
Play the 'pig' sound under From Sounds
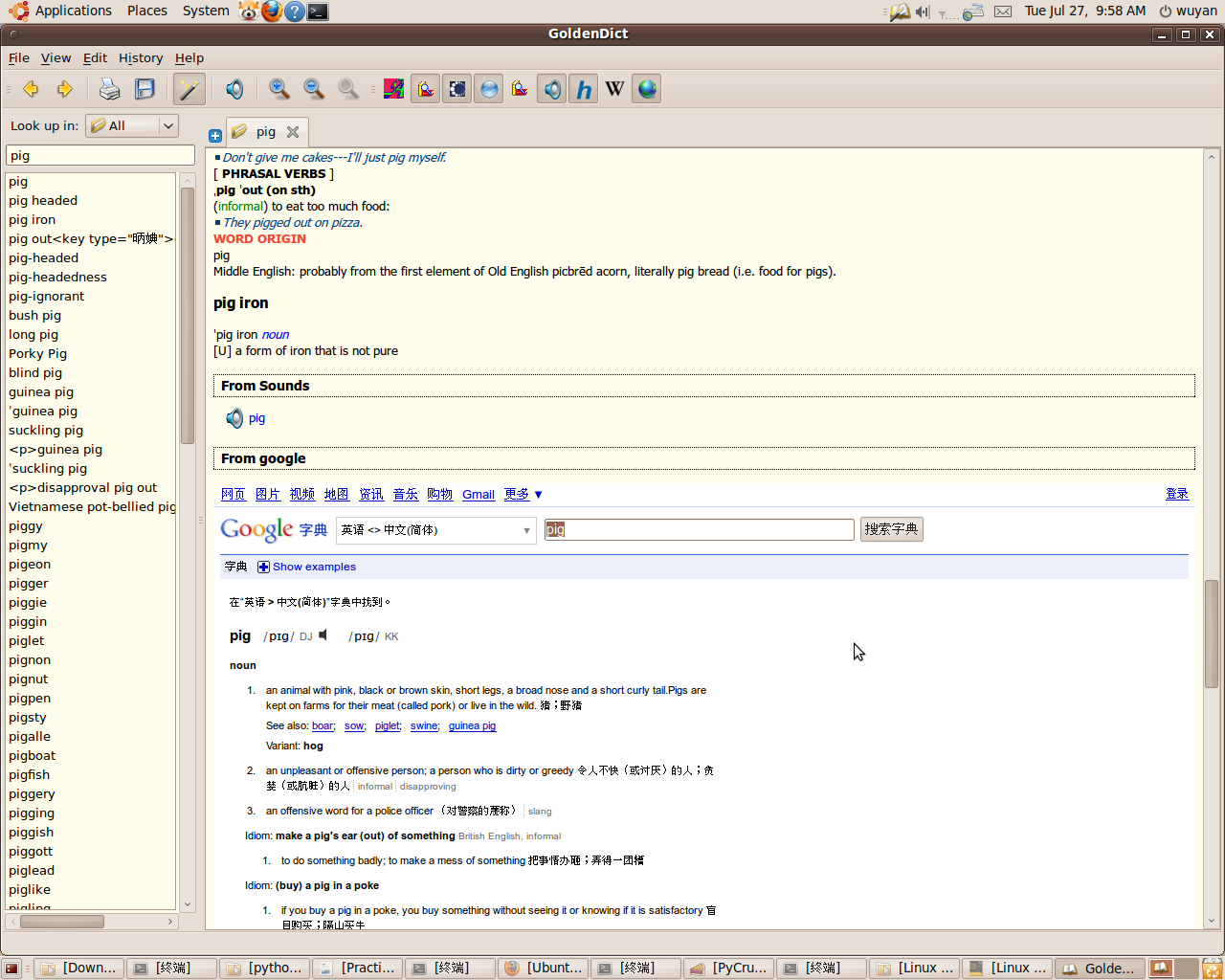coord(234,418)
